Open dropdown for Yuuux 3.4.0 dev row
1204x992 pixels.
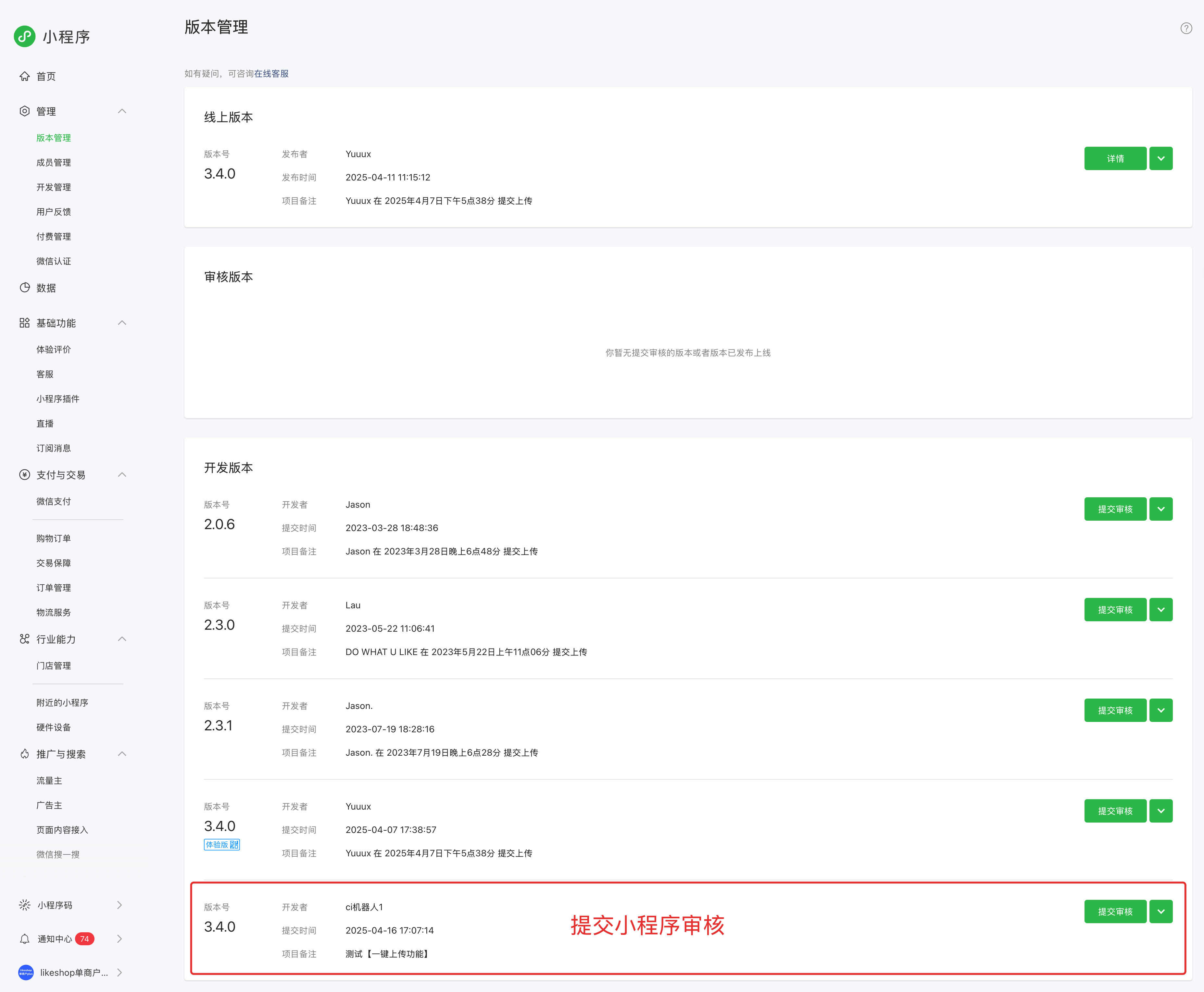(x=1160, y=810)
